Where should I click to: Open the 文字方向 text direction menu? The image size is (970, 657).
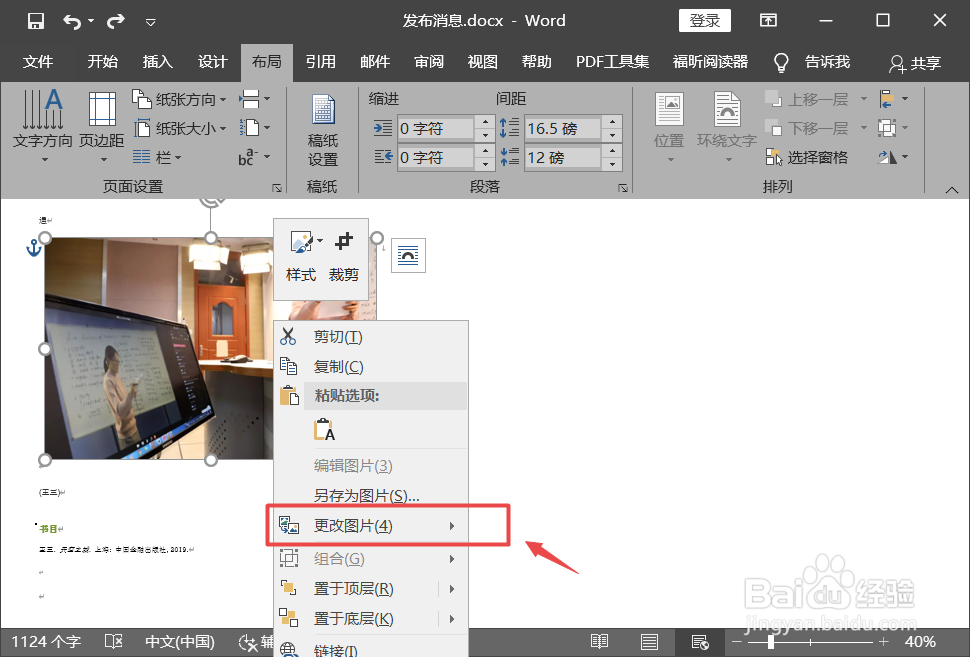[43, 126]
